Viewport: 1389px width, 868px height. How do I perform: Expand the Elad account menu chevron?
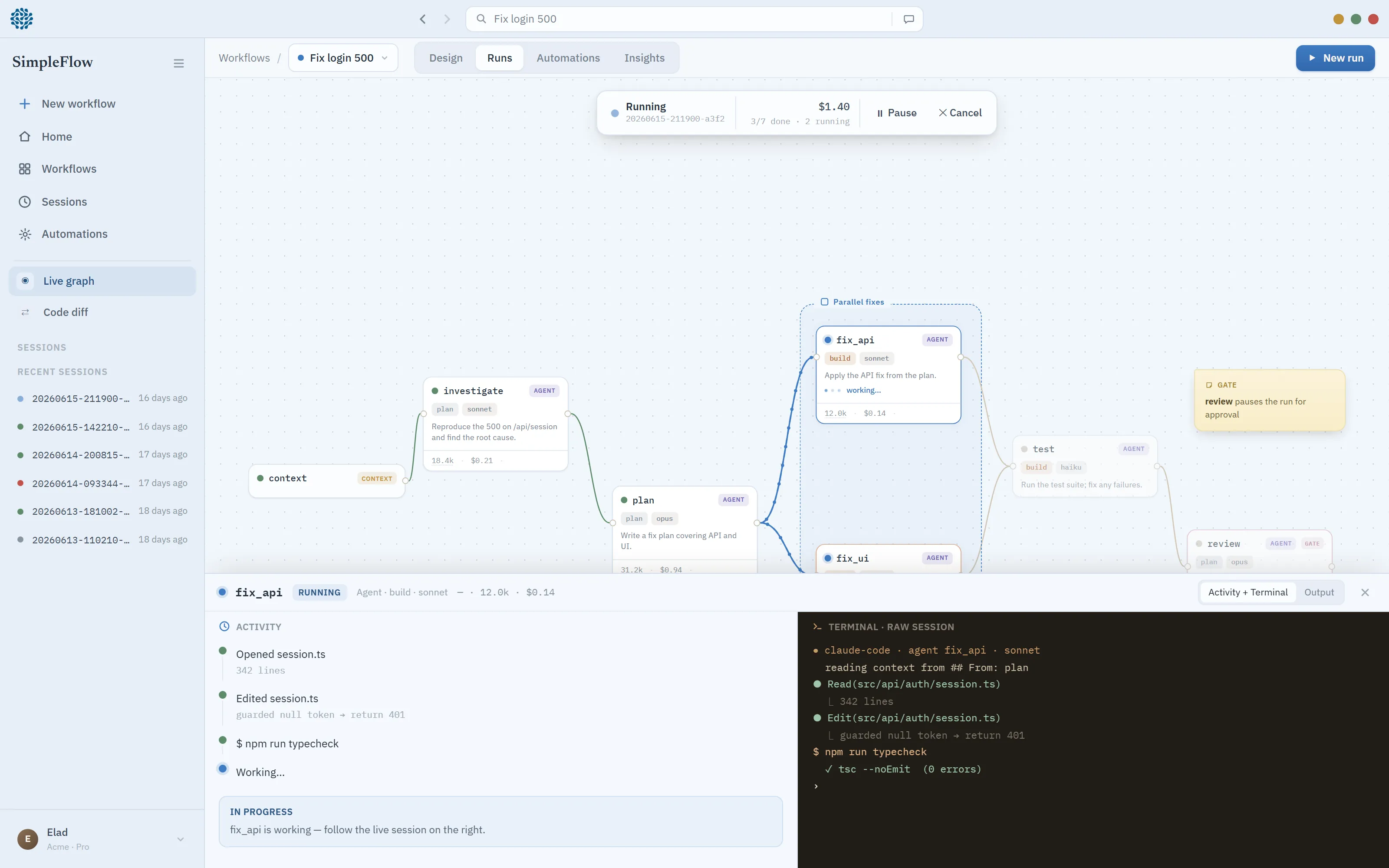180,839
